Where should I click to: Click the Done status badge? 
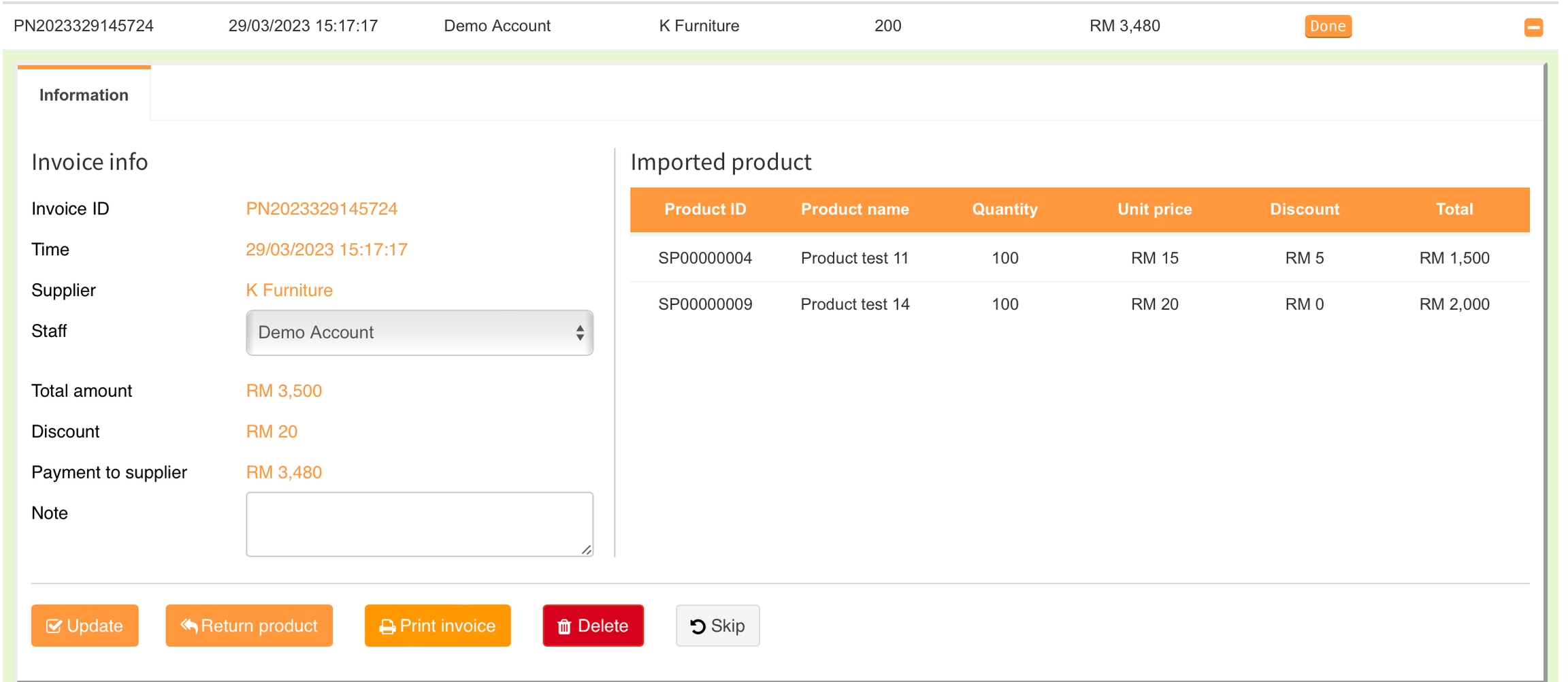click(x=1327, y=27)
